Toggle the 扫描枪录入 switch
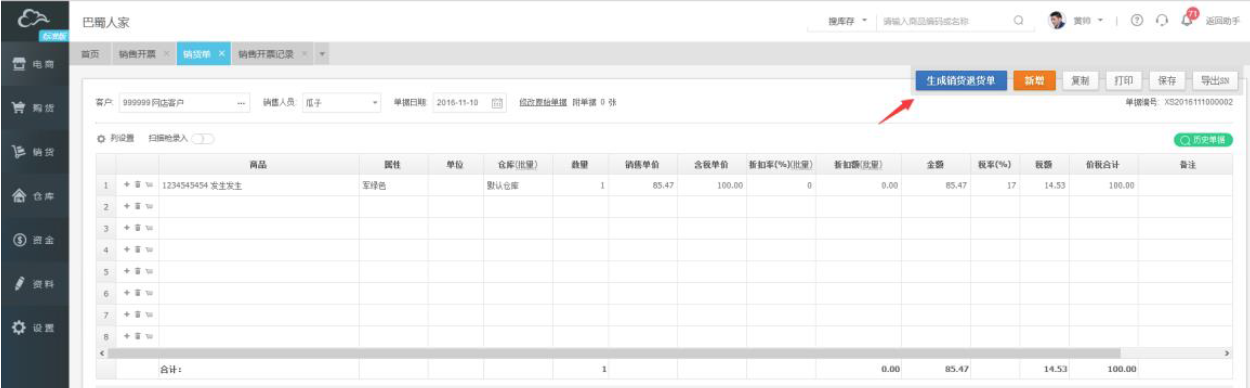Viewport: 1250px width, 388px height. [x=202, y=139]
